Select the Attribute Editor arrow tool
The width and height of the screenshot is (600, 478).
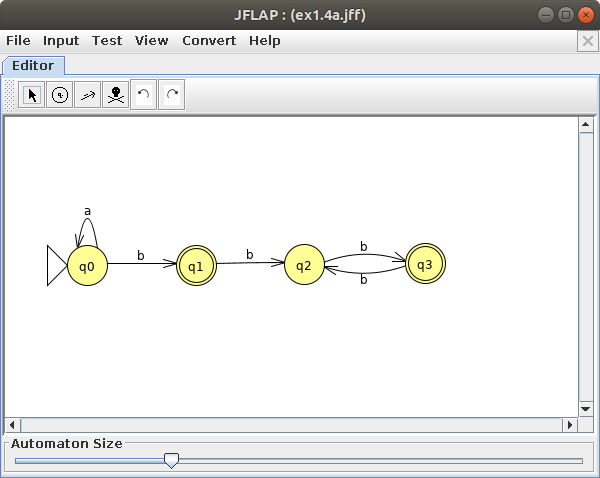(32, 95)
